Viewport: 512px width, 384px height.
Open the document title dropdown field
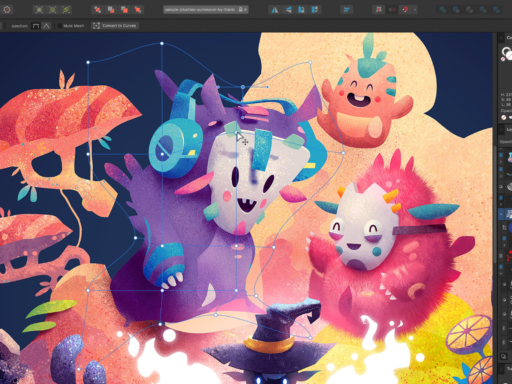(206, 10)
